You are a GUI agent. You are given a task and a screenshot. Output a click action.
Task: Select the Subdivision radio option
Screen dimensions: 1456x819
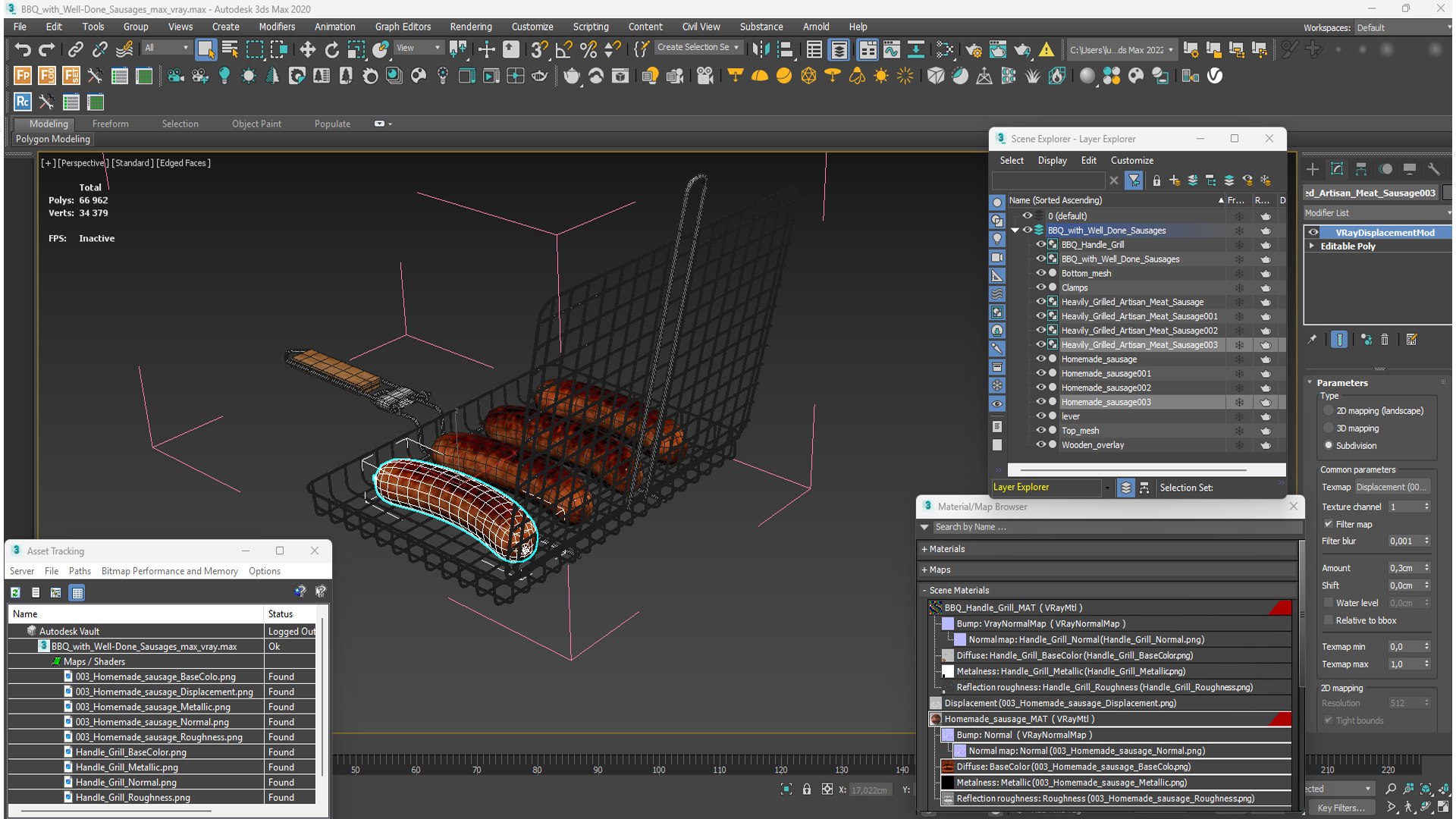(x=1329, y=446)
